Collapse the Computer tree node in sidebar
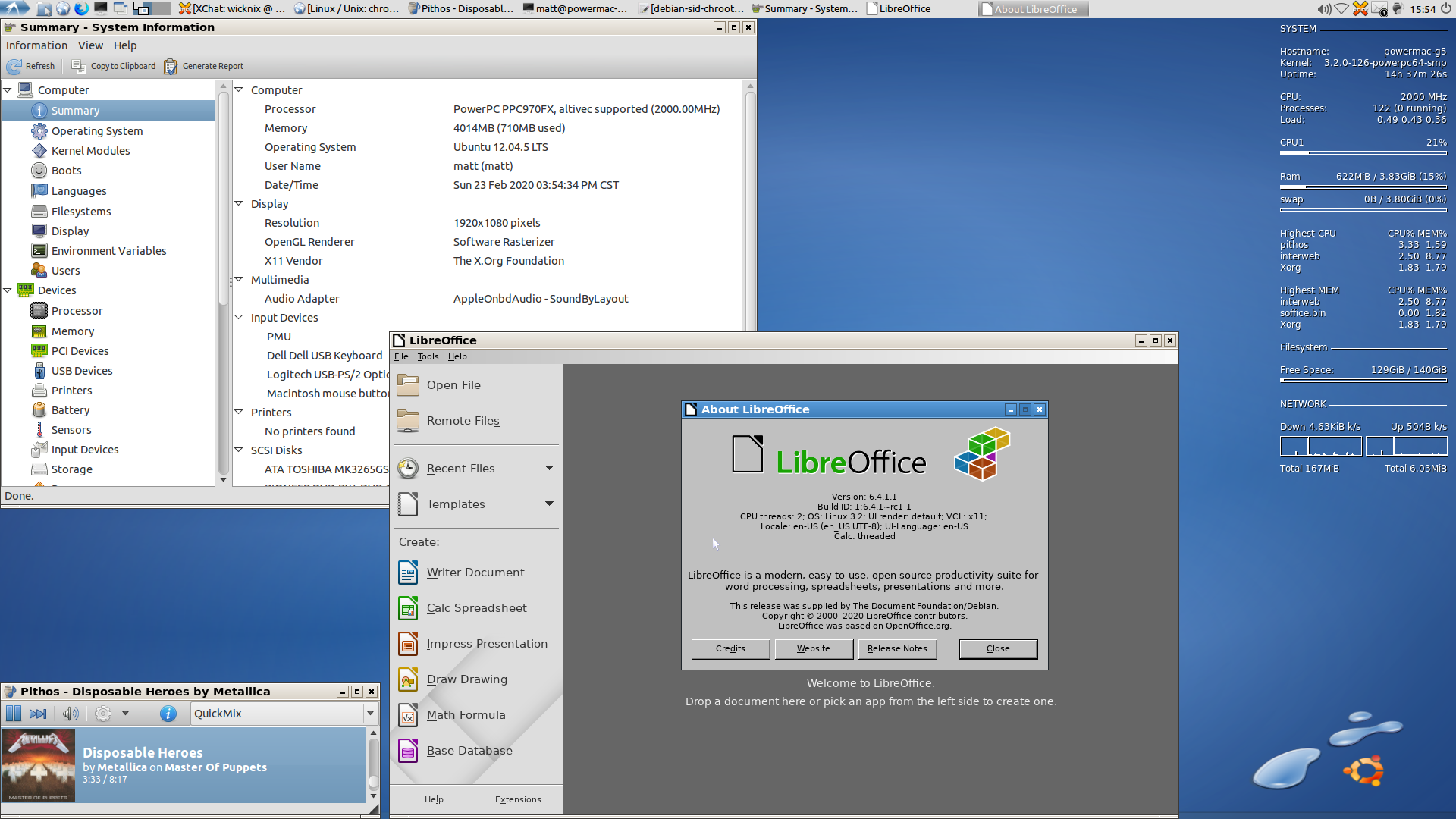 8,90
